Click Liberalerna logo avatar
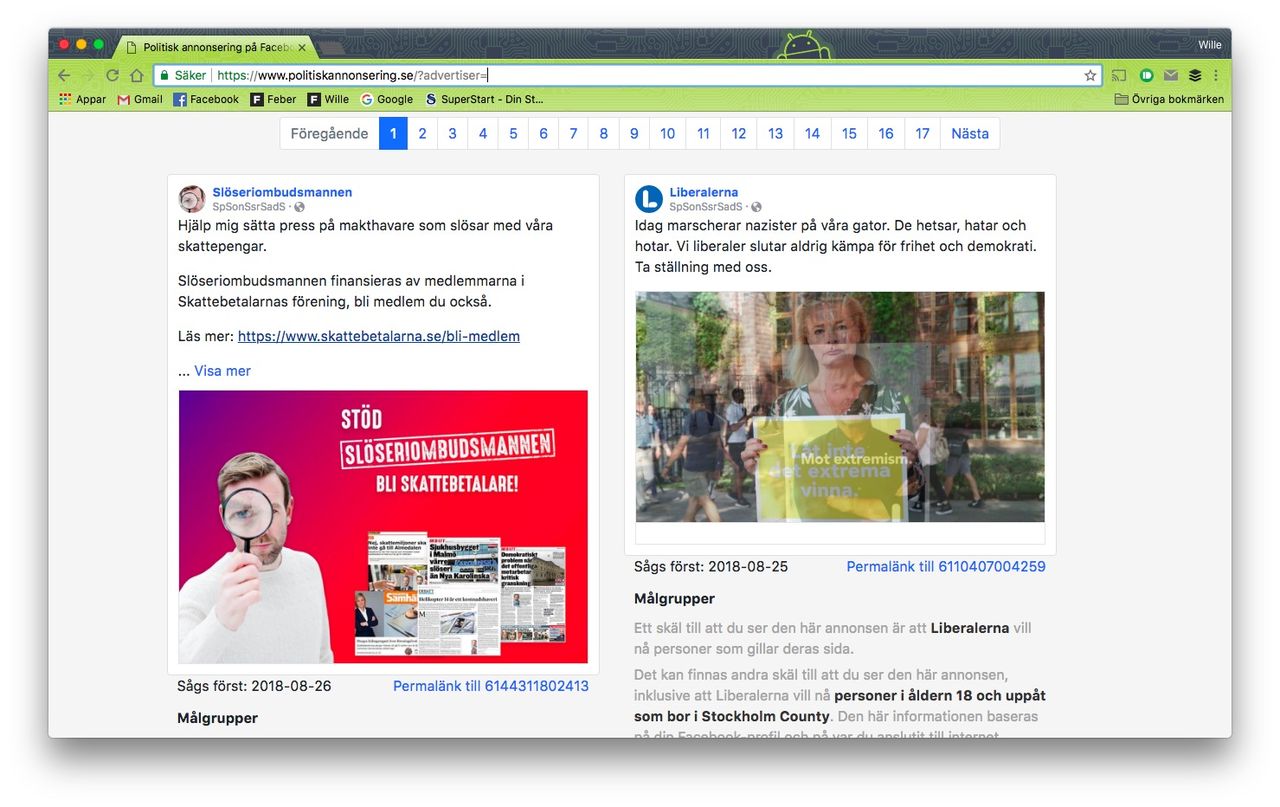Screen dimensions: 1280x807 (x=649, y=198)
